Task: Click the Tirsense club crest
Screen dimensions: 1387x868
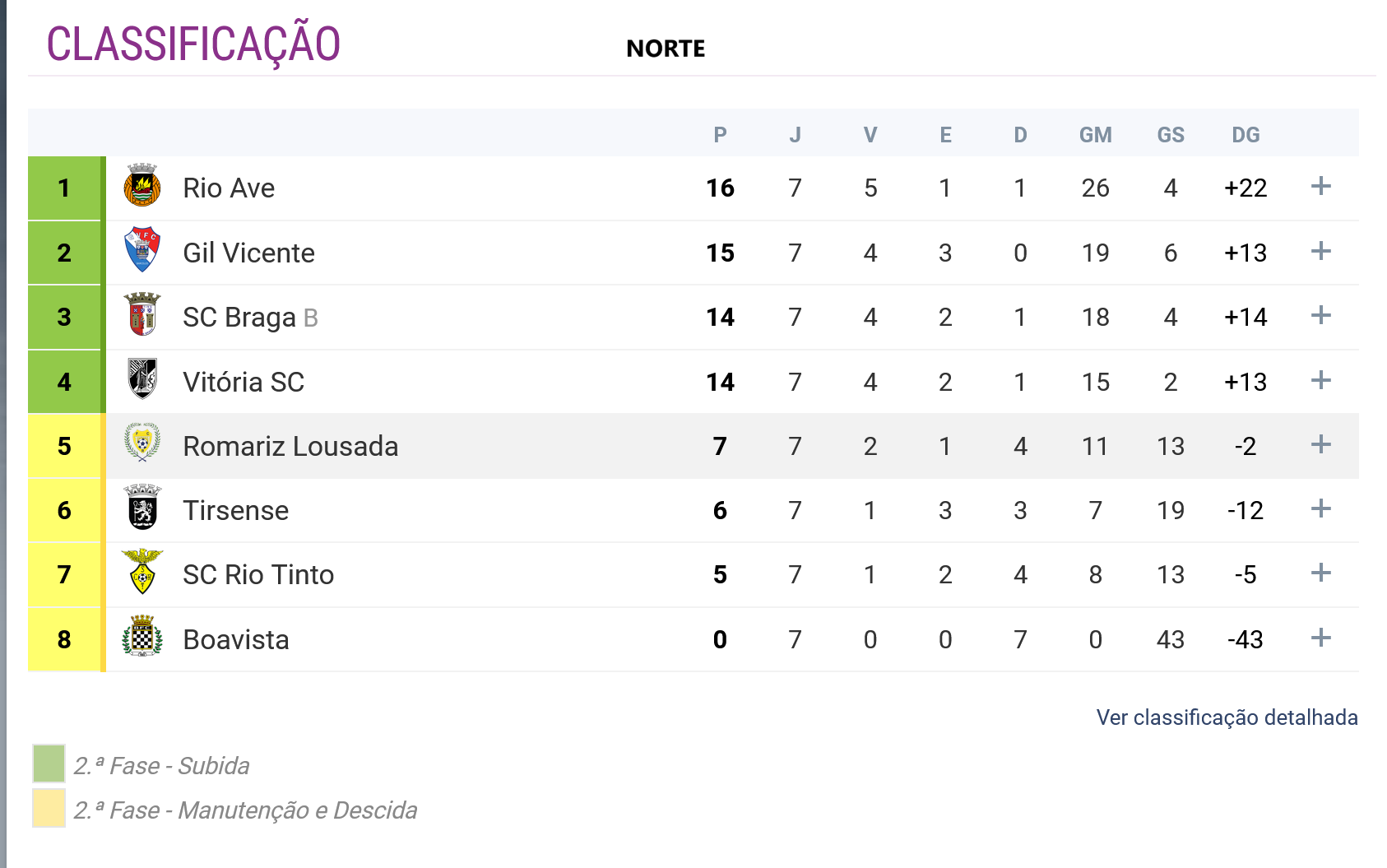Action: pyautogui.click(x=142, y=508)
